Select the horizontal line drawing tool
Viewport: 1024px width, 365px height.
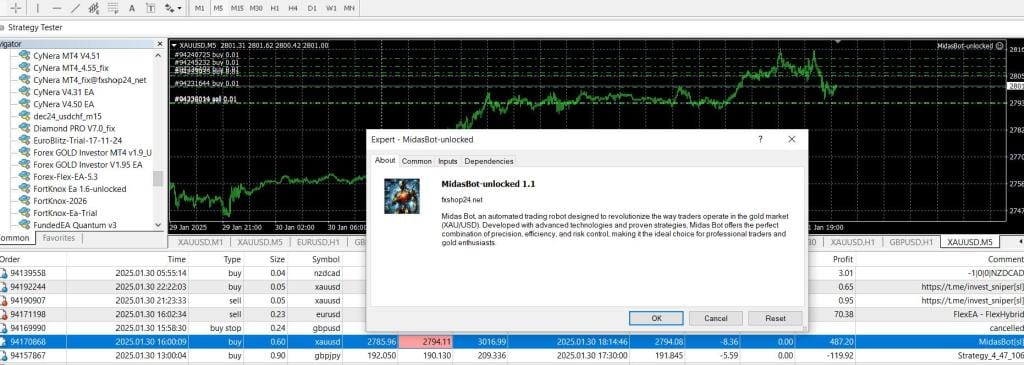click(57, 8)
